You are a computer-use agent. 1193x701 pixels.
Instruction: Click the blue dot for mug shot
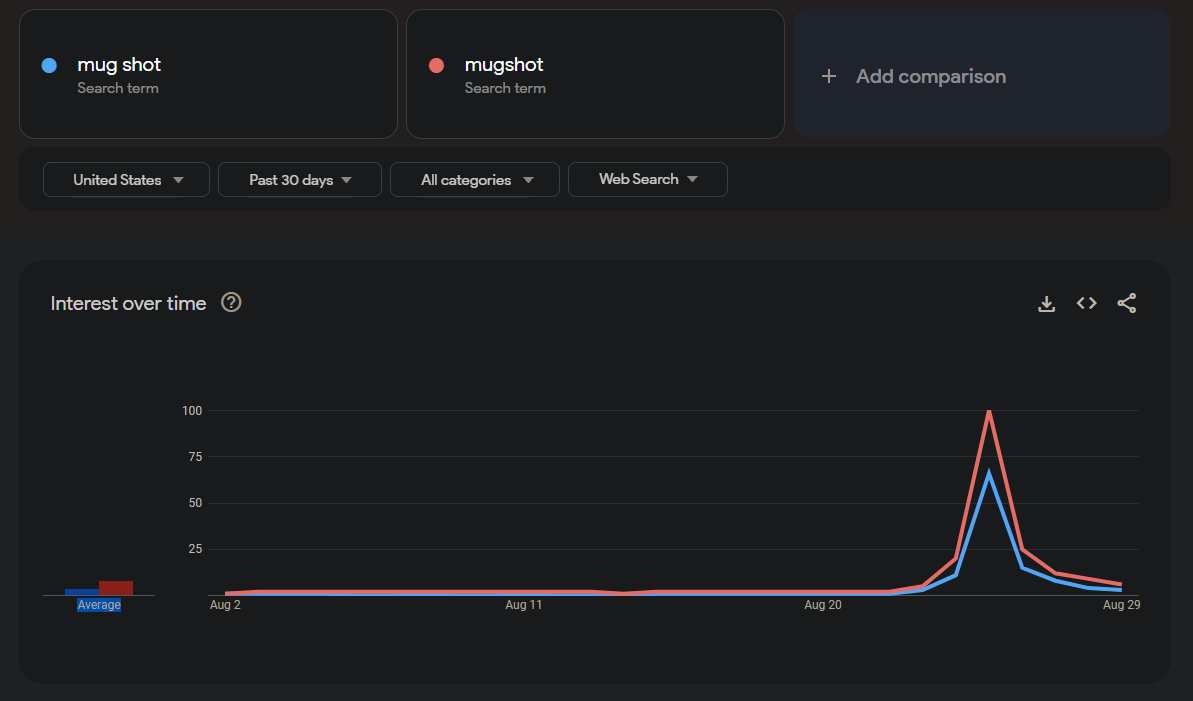pos(49,65)
